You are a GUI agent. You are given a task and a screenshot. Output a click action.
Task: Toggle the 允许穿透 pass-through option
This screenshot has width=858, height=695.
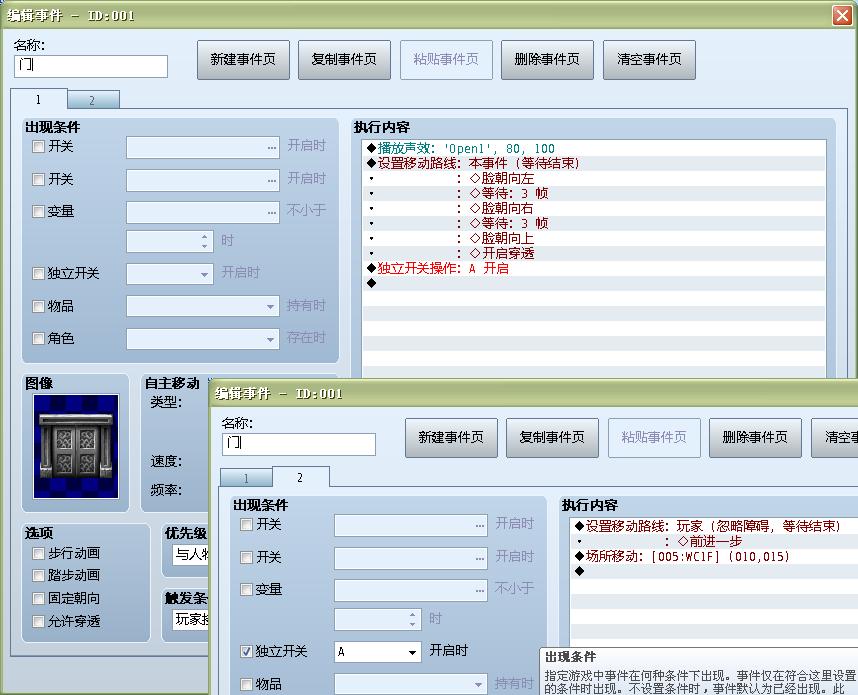(x=40, y=619)
